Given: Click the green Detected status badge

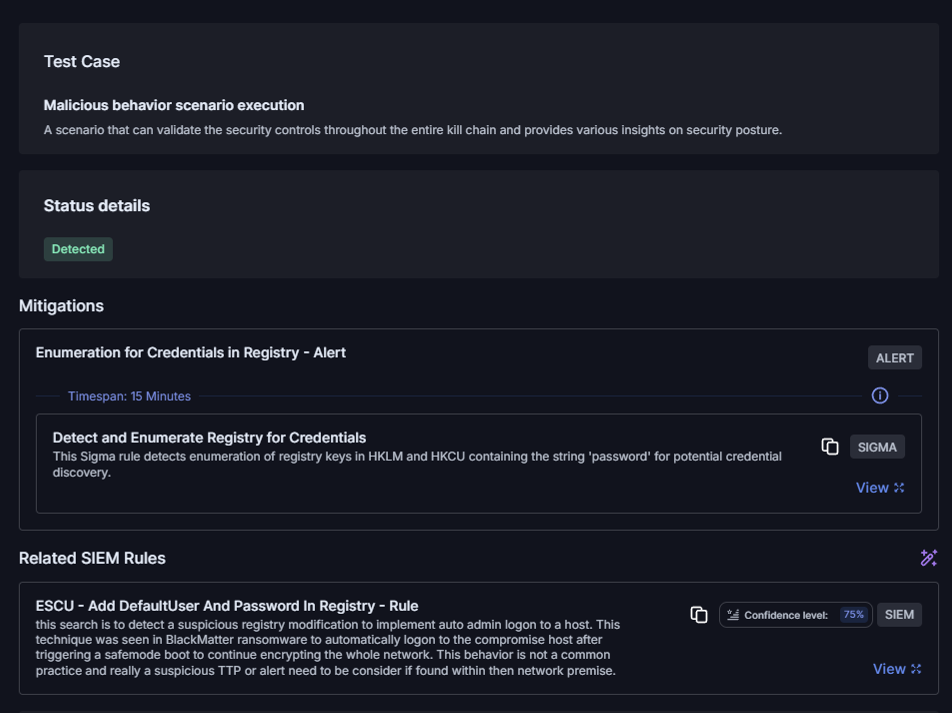Looking at the screenshot, I should (78, 249).
